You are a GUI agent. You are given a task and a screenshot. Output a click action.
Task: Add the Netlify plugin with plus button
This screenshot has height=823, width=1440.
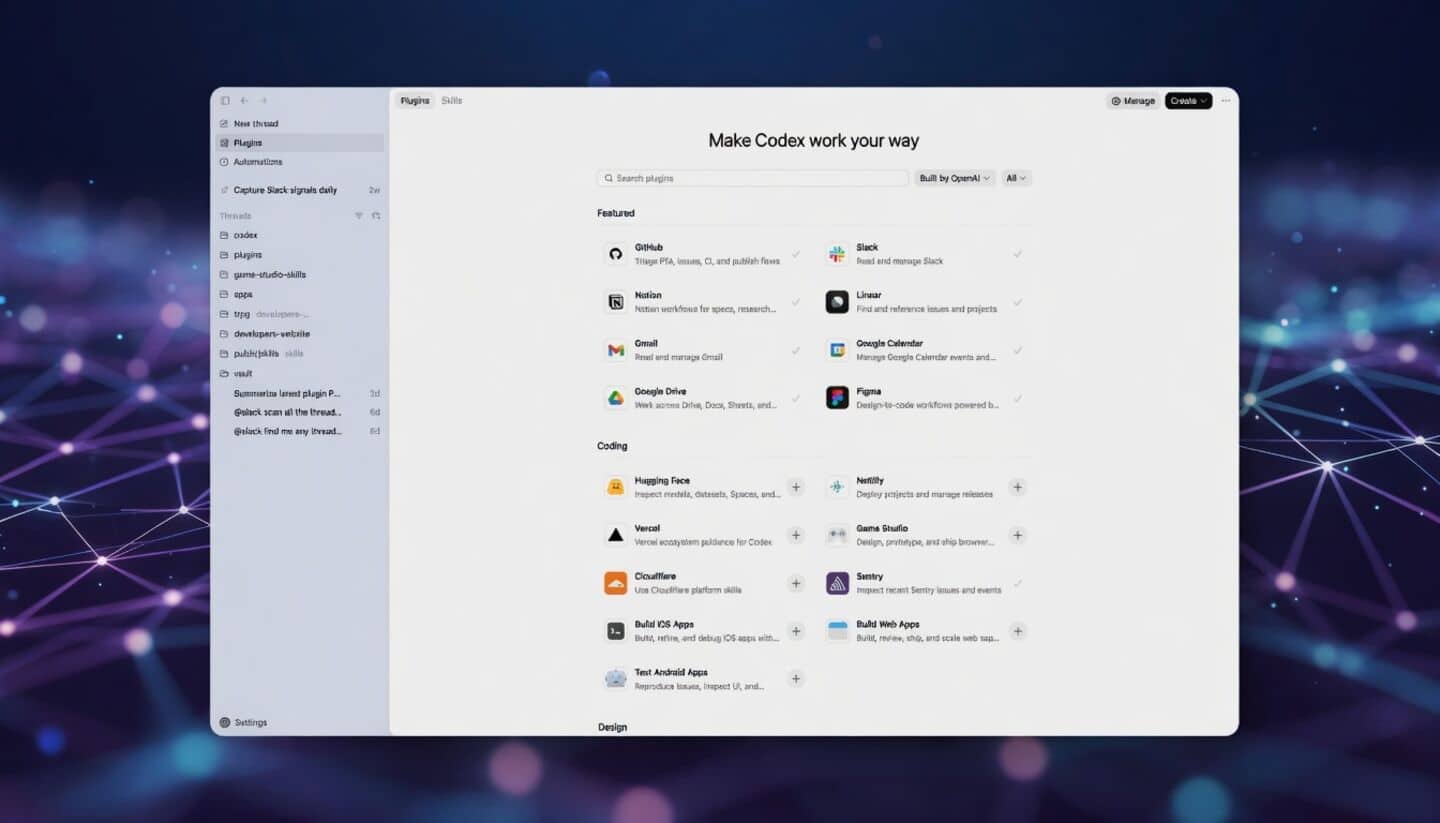tap(1017, 487)
